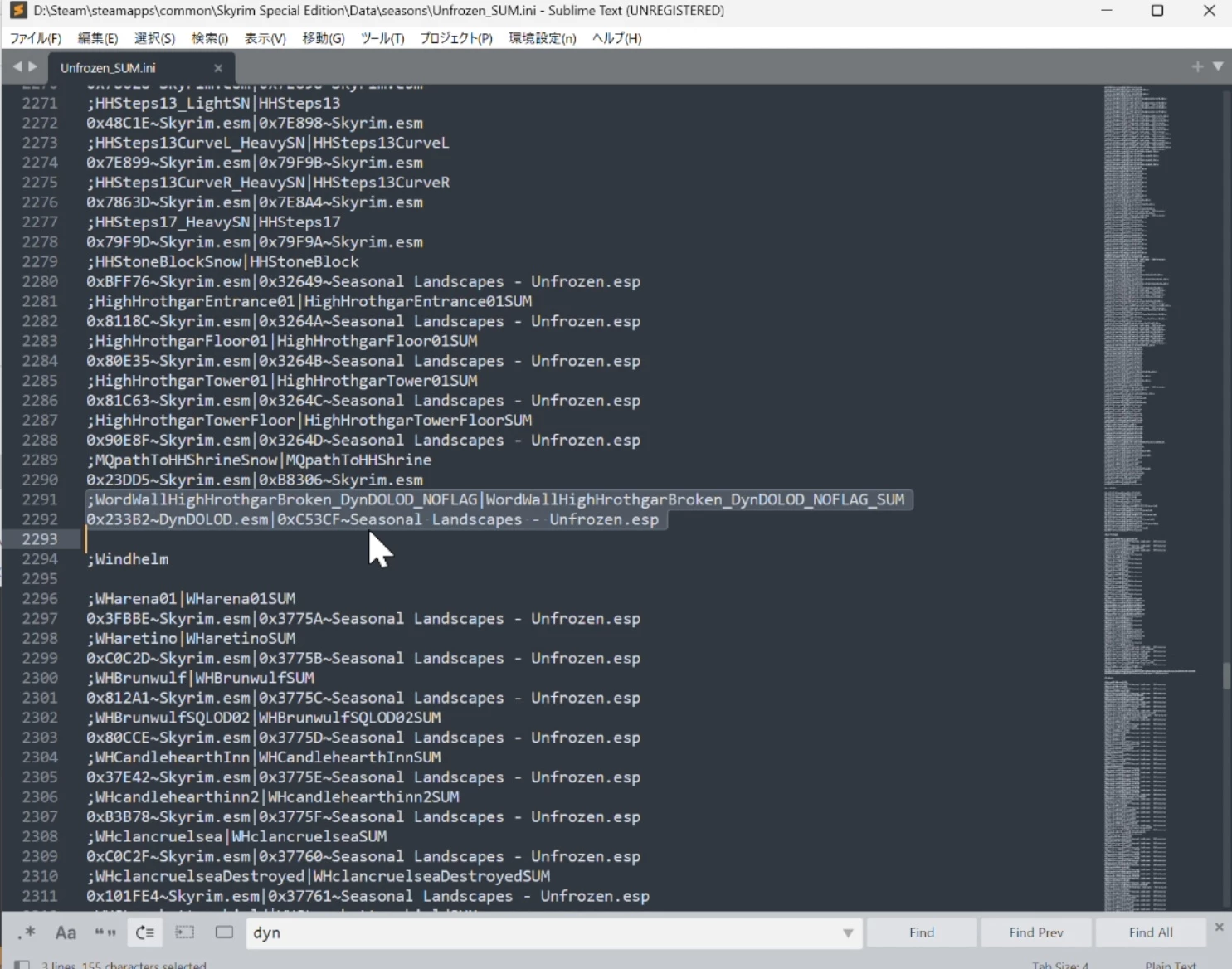This screenshot has height=969, width=1232.
Task: Click the Find Prev button
Action: click(1036, 932)
